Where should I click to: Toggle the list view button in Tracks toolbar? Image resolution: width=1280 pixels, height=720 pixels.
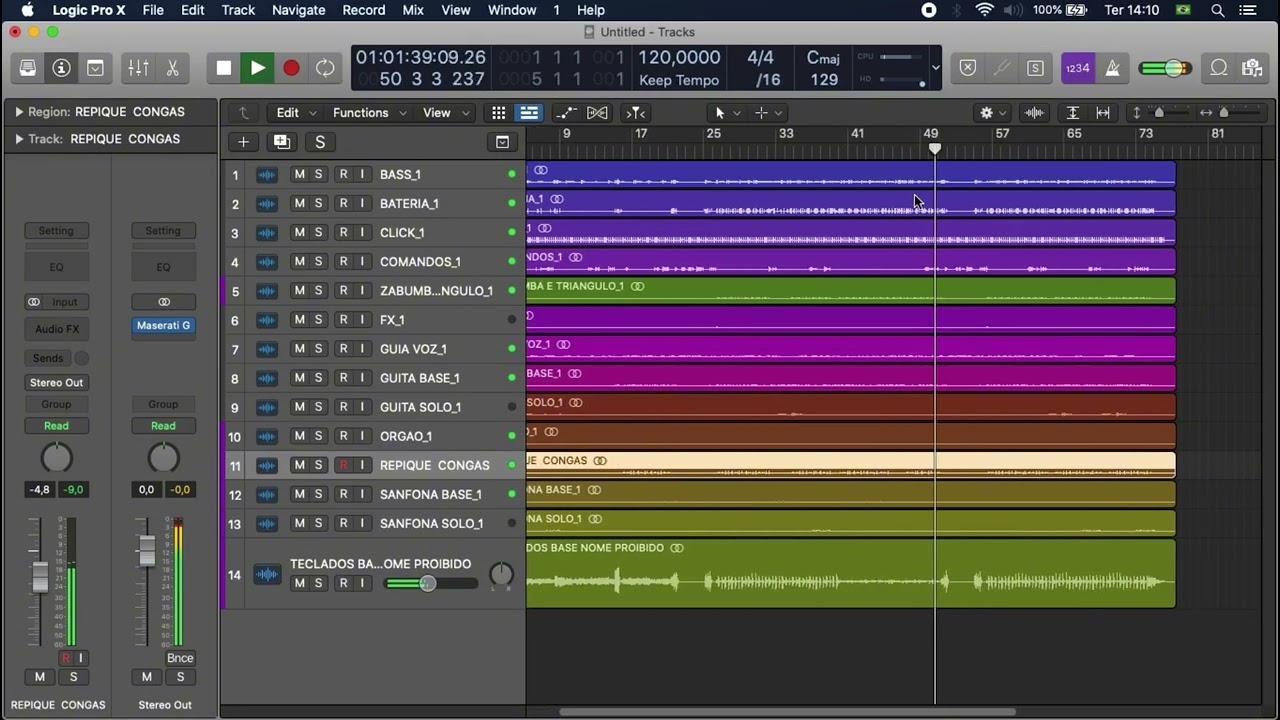tap(529, 113)
